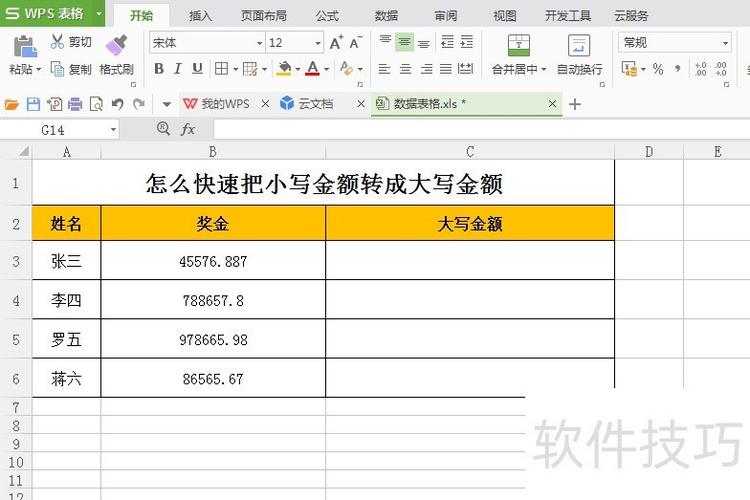The height and width of the screenshot is (500, 750).
Task: Click the distributed alignment icon
Action: 465,69
